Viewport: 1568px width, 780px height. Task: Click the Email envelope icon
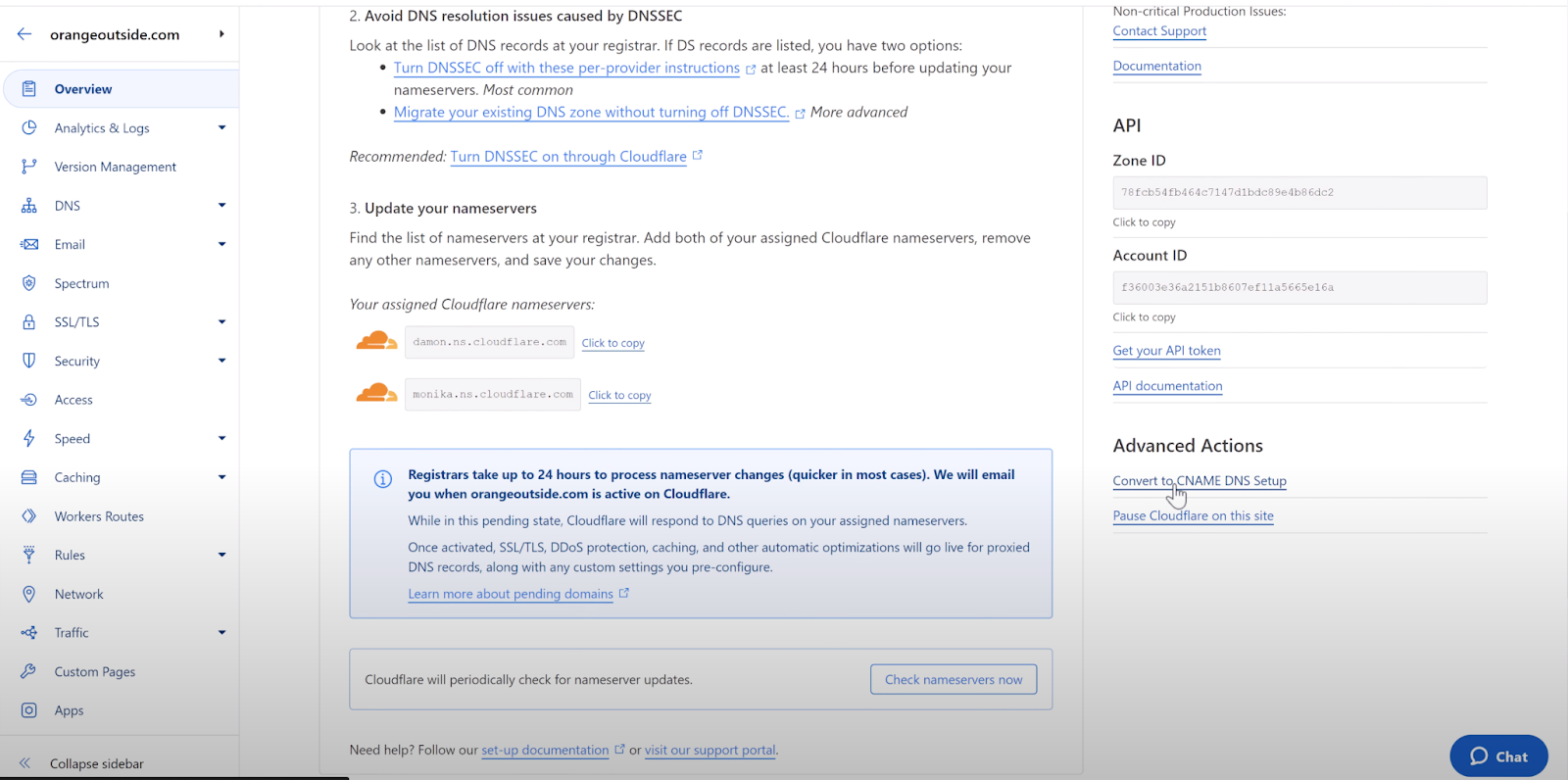click(29, 244)
